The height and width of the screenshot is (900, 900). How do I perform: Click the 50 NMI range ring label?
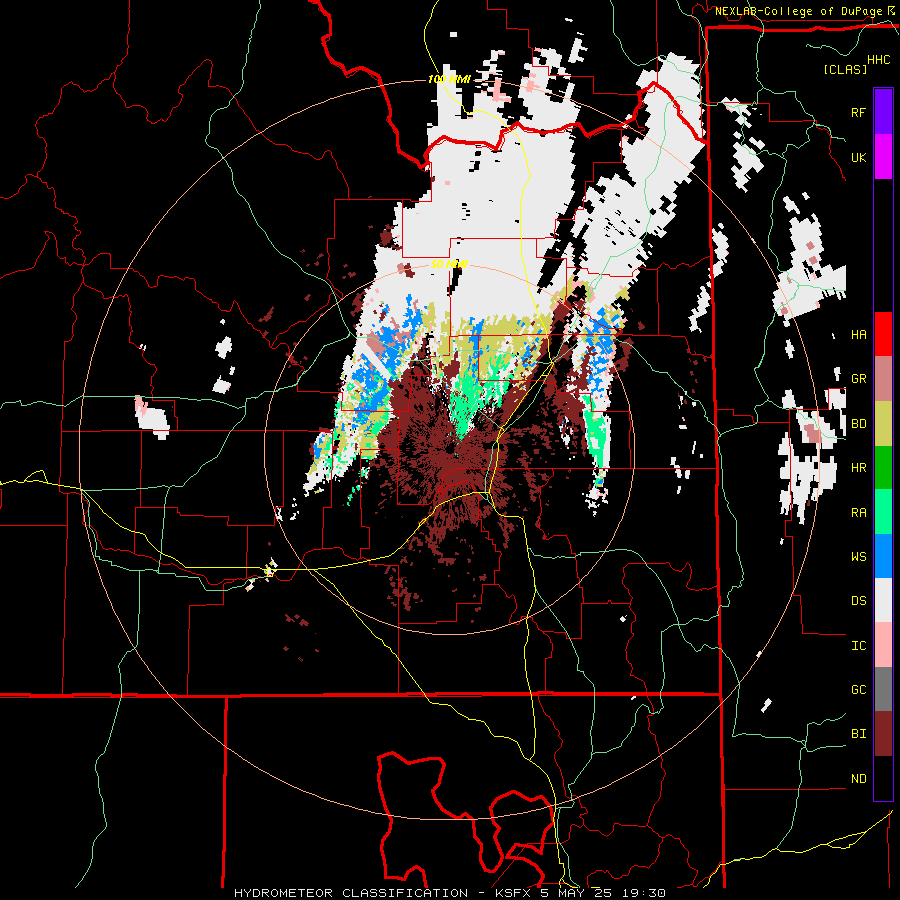[449, 264]
